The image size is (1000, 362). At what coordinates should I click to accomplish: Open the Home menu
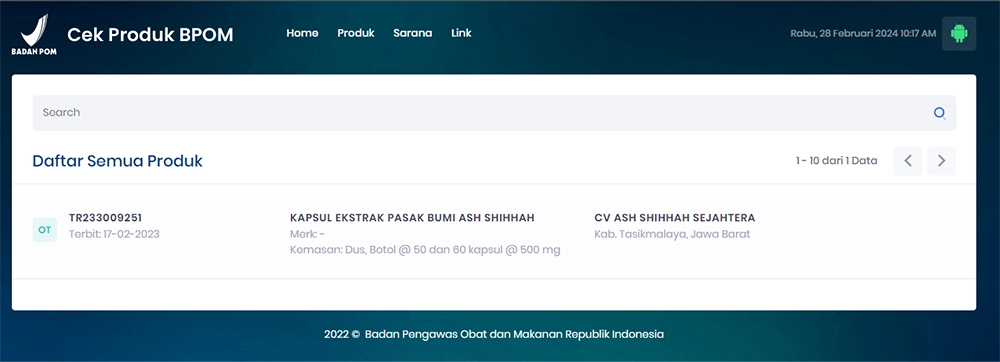(302, 33)
